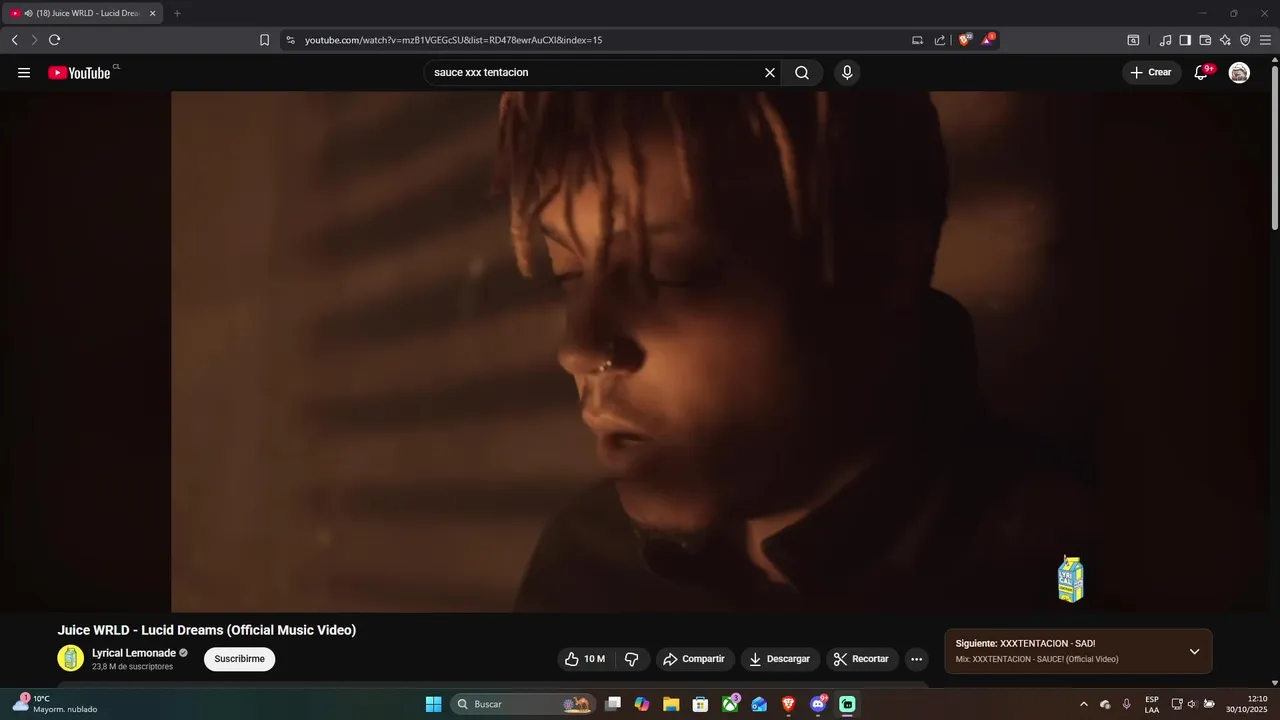Click the browser address bar URL
The height and width of the screenshot is (720, 1280).
[x=453, y=40]
